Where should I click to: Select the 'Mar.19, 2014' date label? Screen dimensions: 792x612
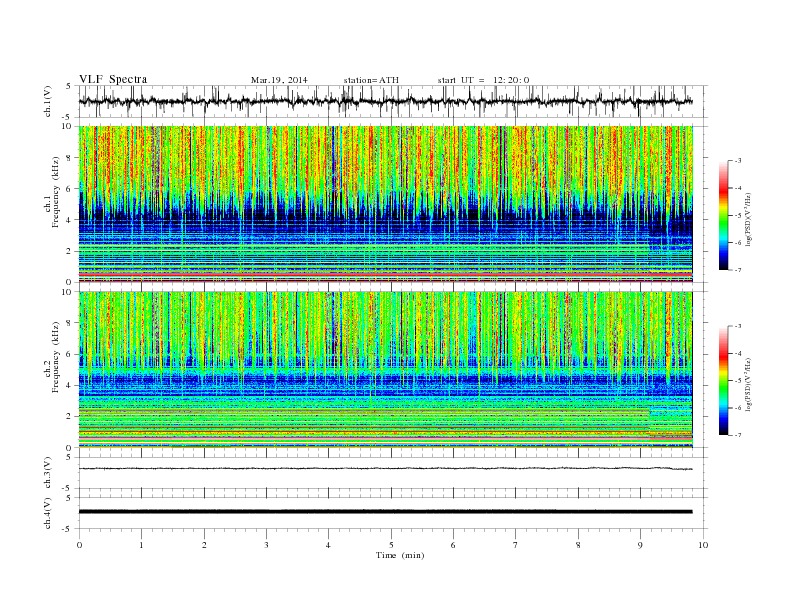coord(279,80)
